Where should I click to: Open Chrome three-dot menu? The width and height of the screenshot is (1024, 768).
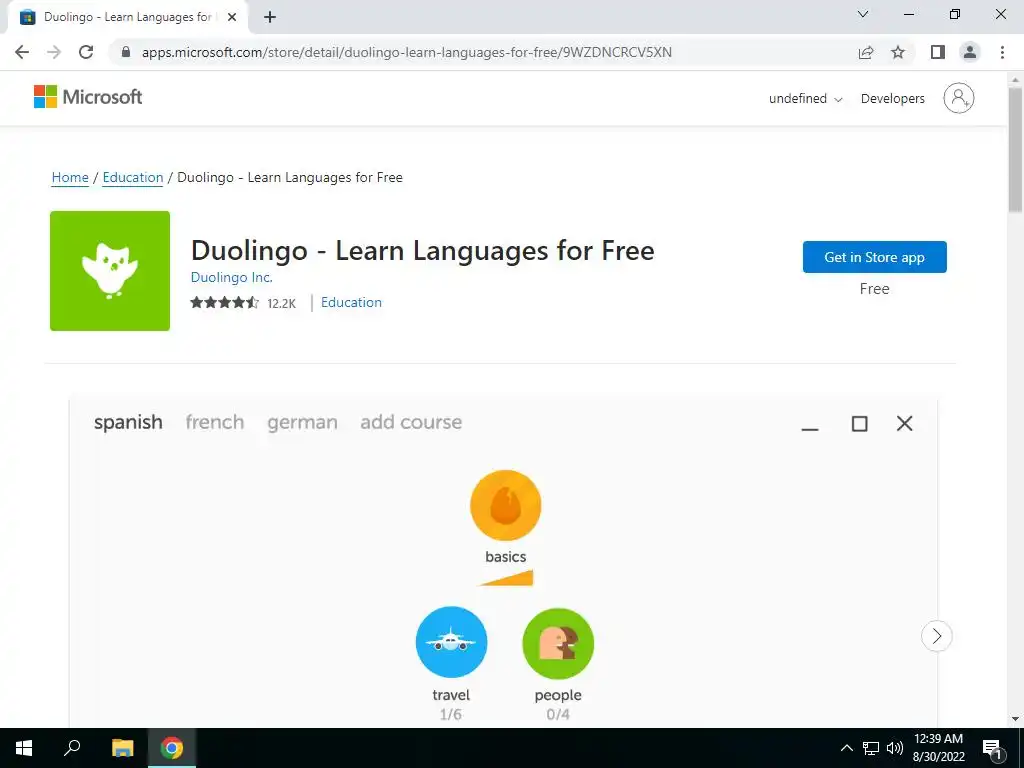pyautogui.click(x=1002, y=52)
